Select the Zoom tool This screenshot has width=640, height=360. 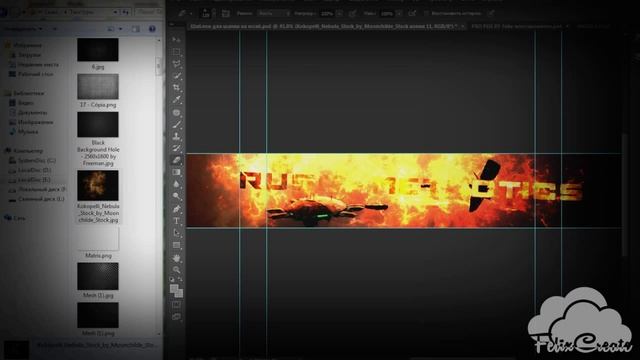pos(176,270)
